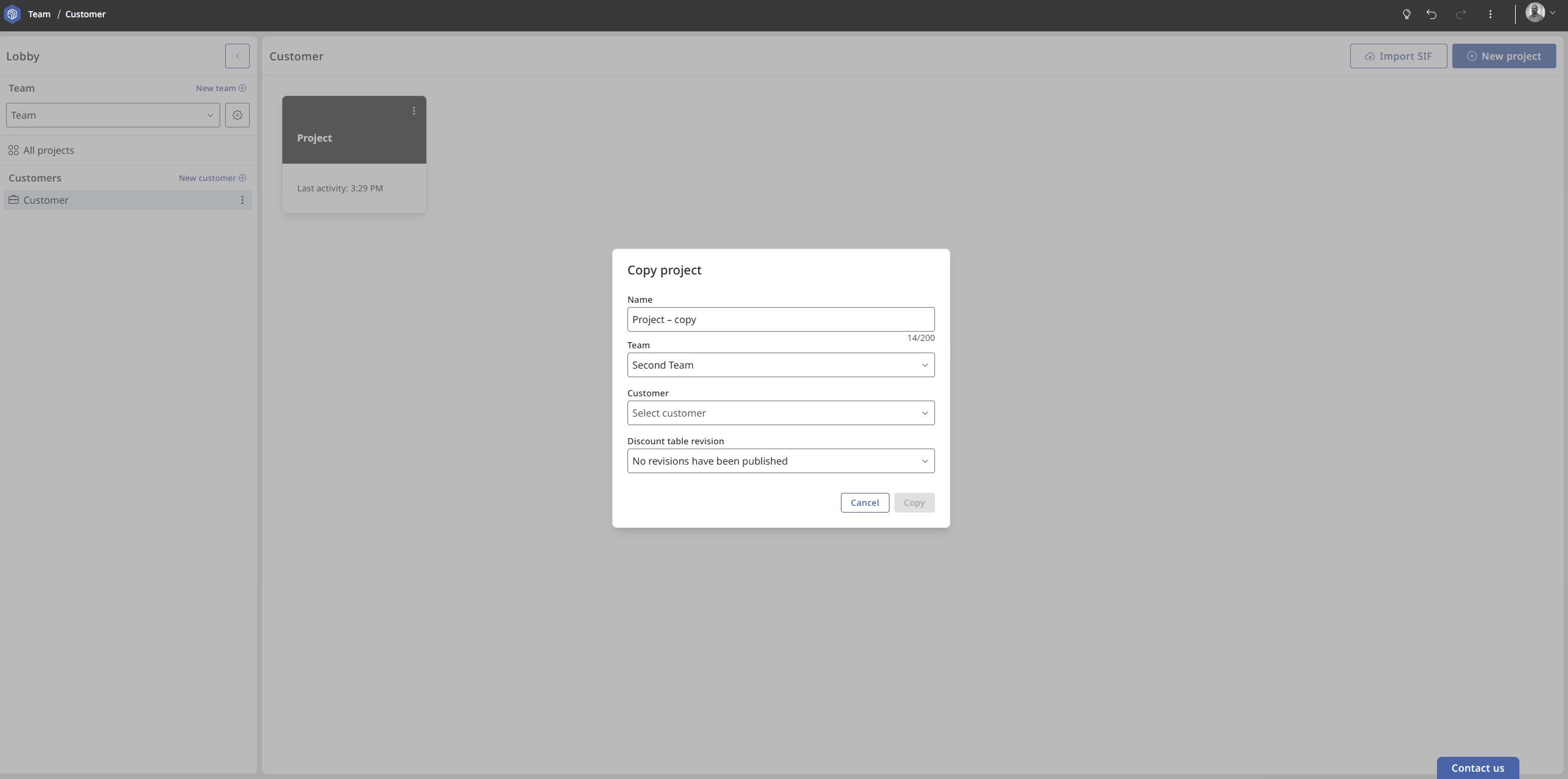This screenshot has width=1568, height=779.
Task: Click the New team link
Action: coord(221,88)
